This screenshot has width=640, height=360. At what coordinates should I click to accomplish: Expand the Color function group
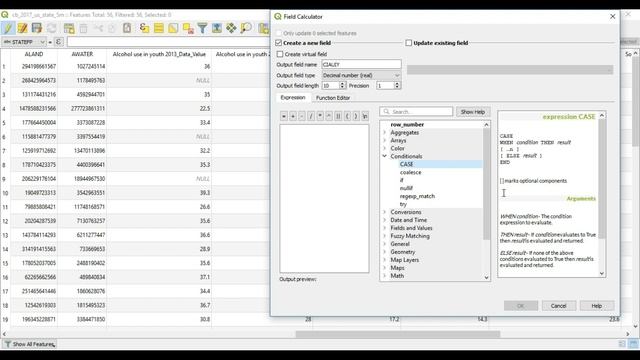[384, 149]
